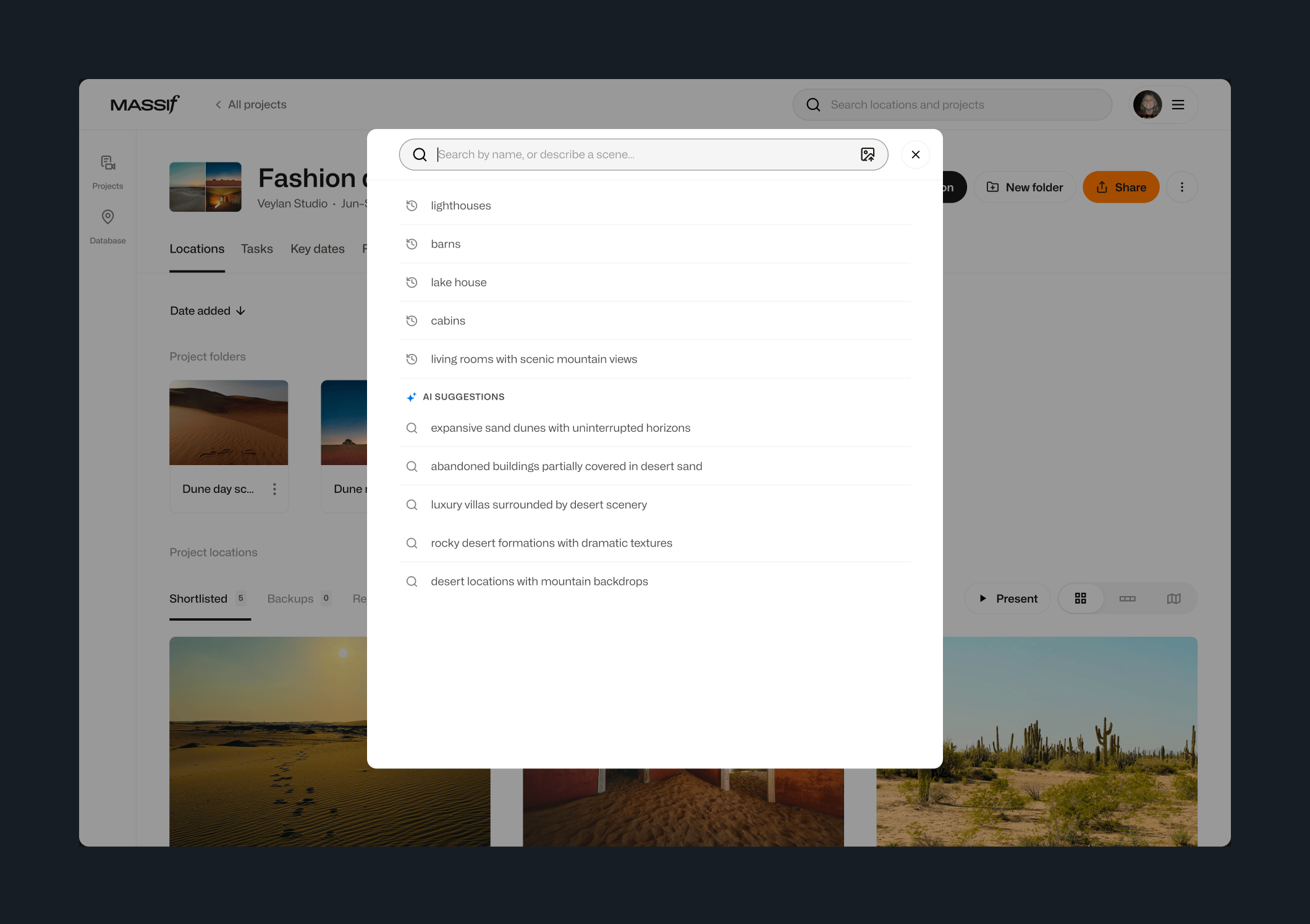The width and height of the screenshot is (1310, 924).
Task: Choose 'rocky desert formations with dramatic textures'
Action: [x=655, y=543]
